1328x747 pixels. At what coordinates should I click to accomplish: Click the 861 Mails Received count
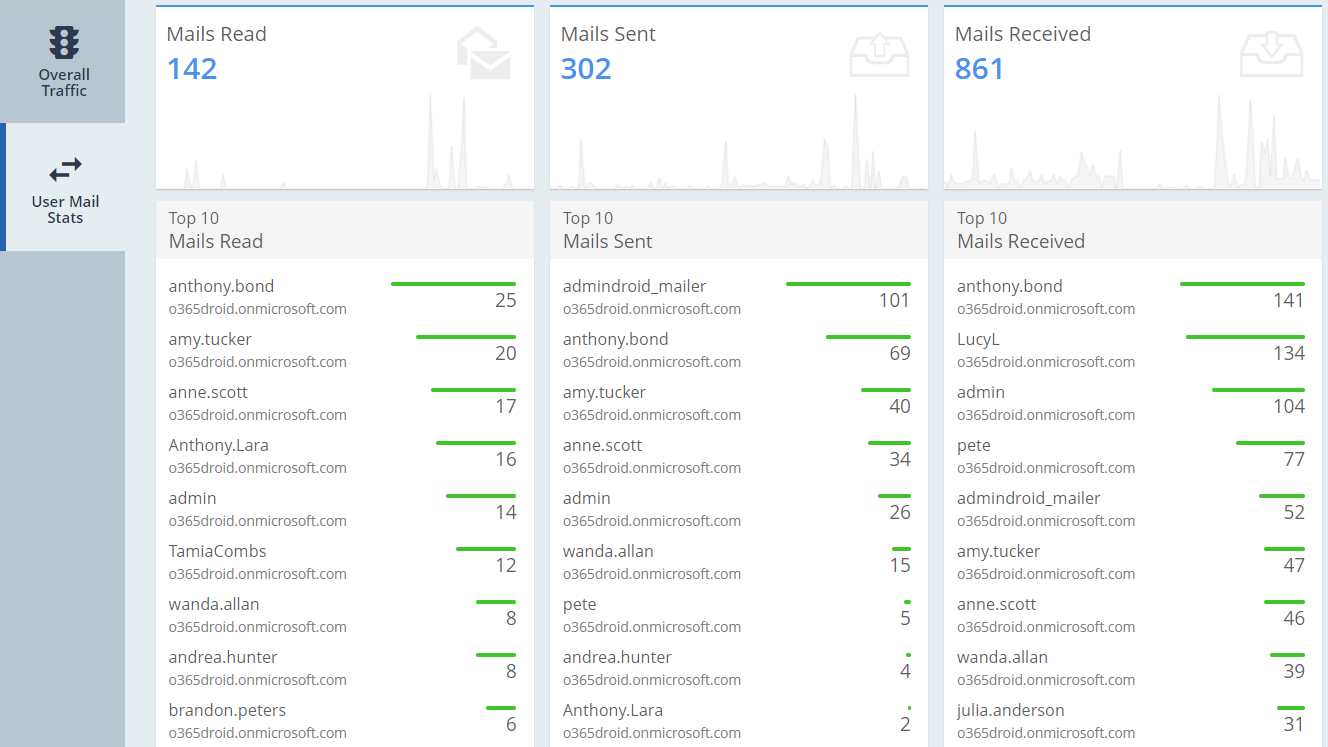pos(979,69)
